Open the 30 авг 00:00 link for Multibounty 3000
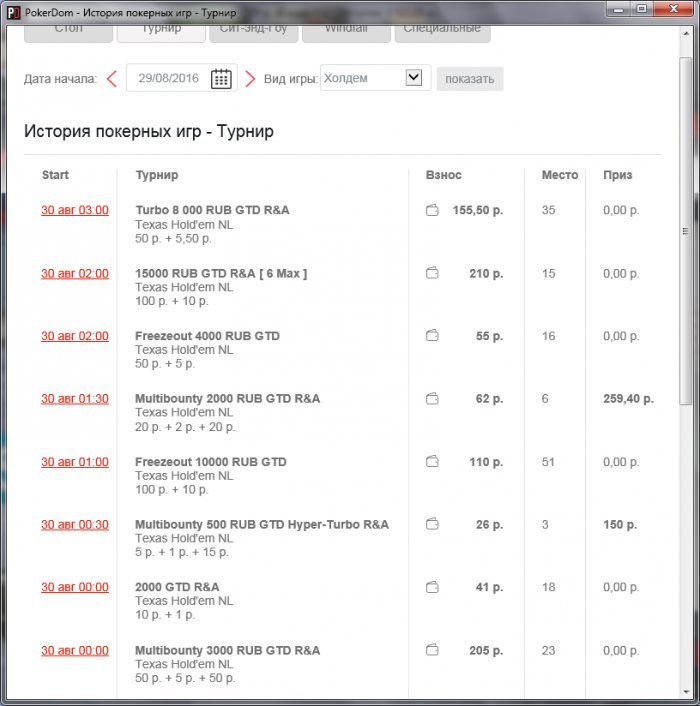700x706 pixels. [75, 651]
